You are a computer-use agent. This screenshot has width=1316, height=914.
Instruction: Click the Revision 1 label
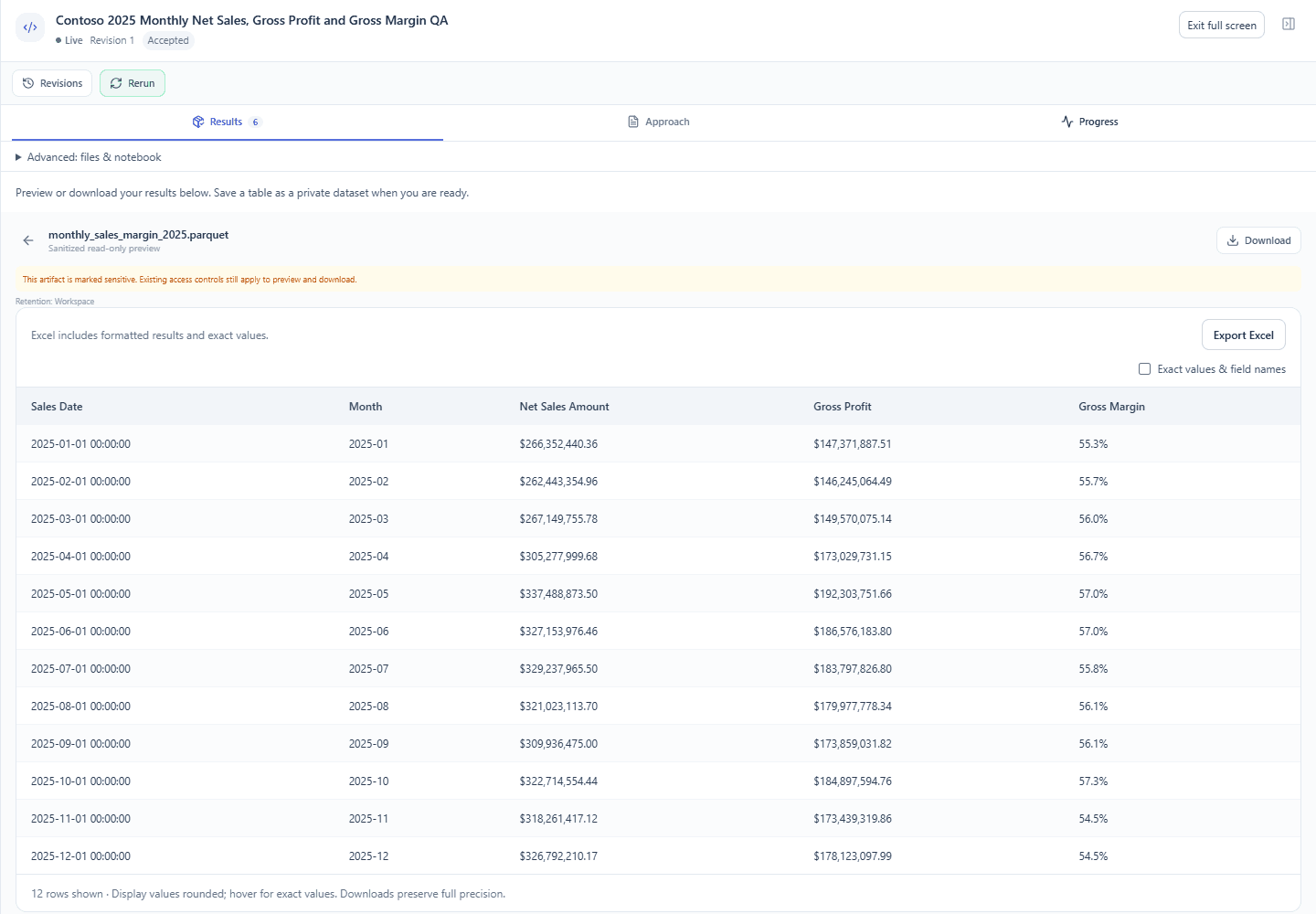tap(111, 40)
